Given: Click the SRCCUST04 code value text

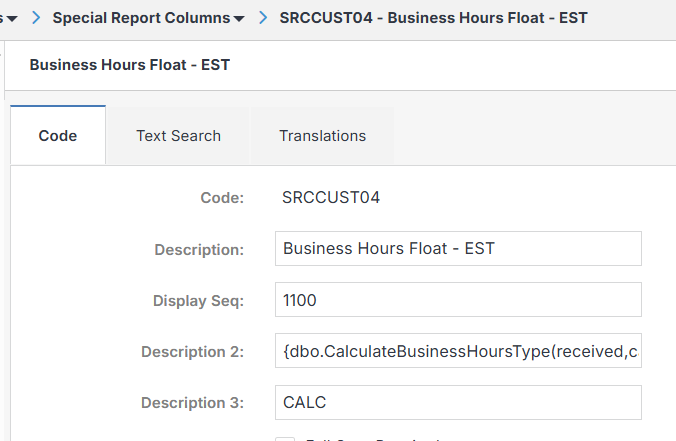Looking at the screenshot, I should 331,197.
